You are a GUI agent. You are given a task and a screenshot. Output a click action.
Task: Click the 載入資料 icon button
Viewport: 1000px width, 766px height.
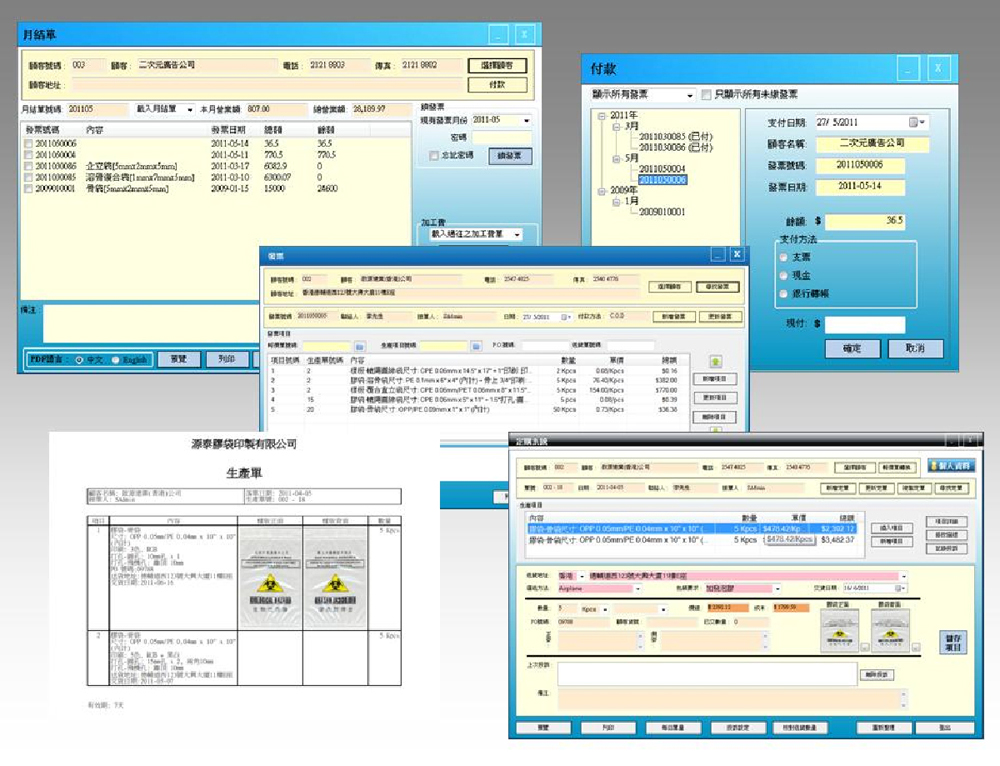949,466
